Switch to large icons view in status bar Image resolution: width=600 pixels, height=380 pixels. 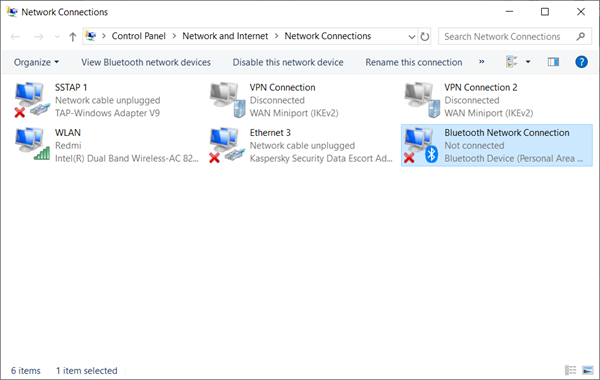588,370
